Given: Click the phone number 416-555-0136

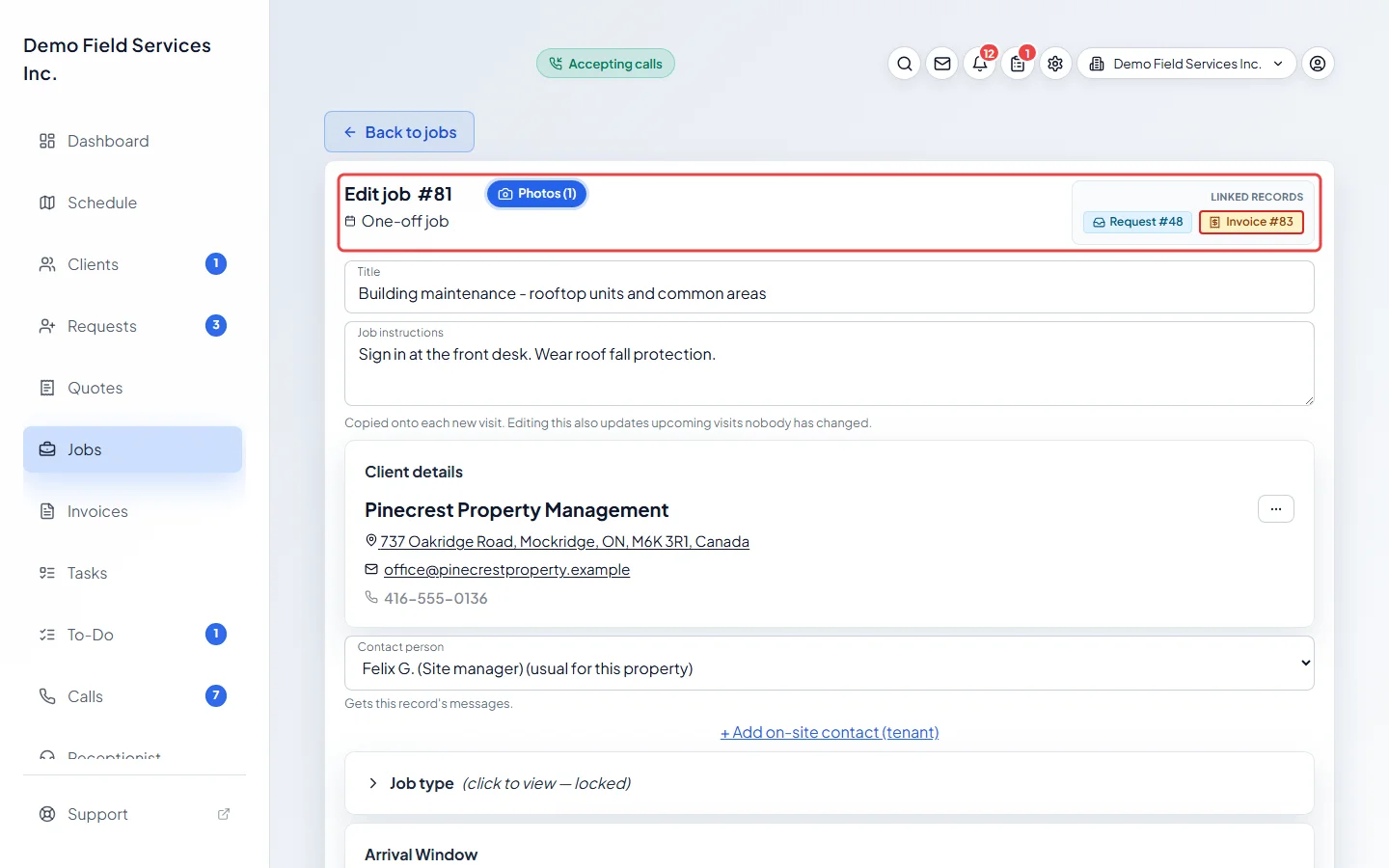Looking at the screenshot, I should point(436,598).
